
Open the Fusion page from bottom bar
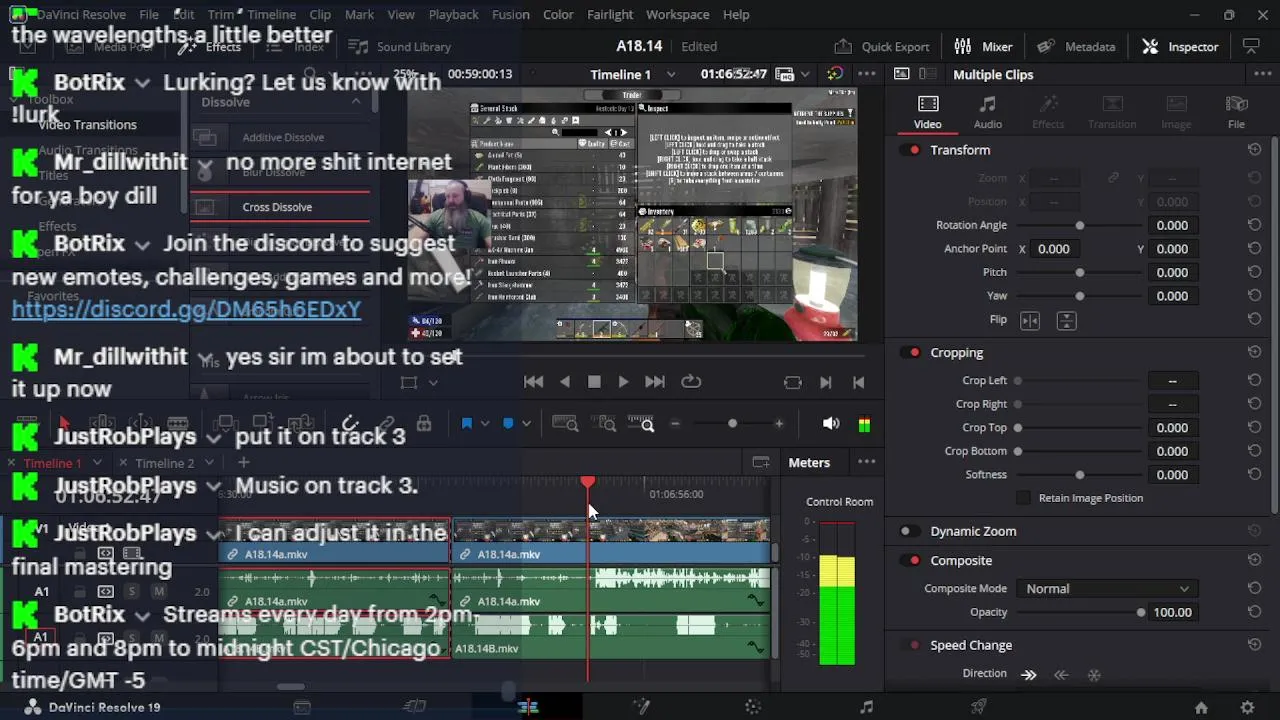pos(641,707)
